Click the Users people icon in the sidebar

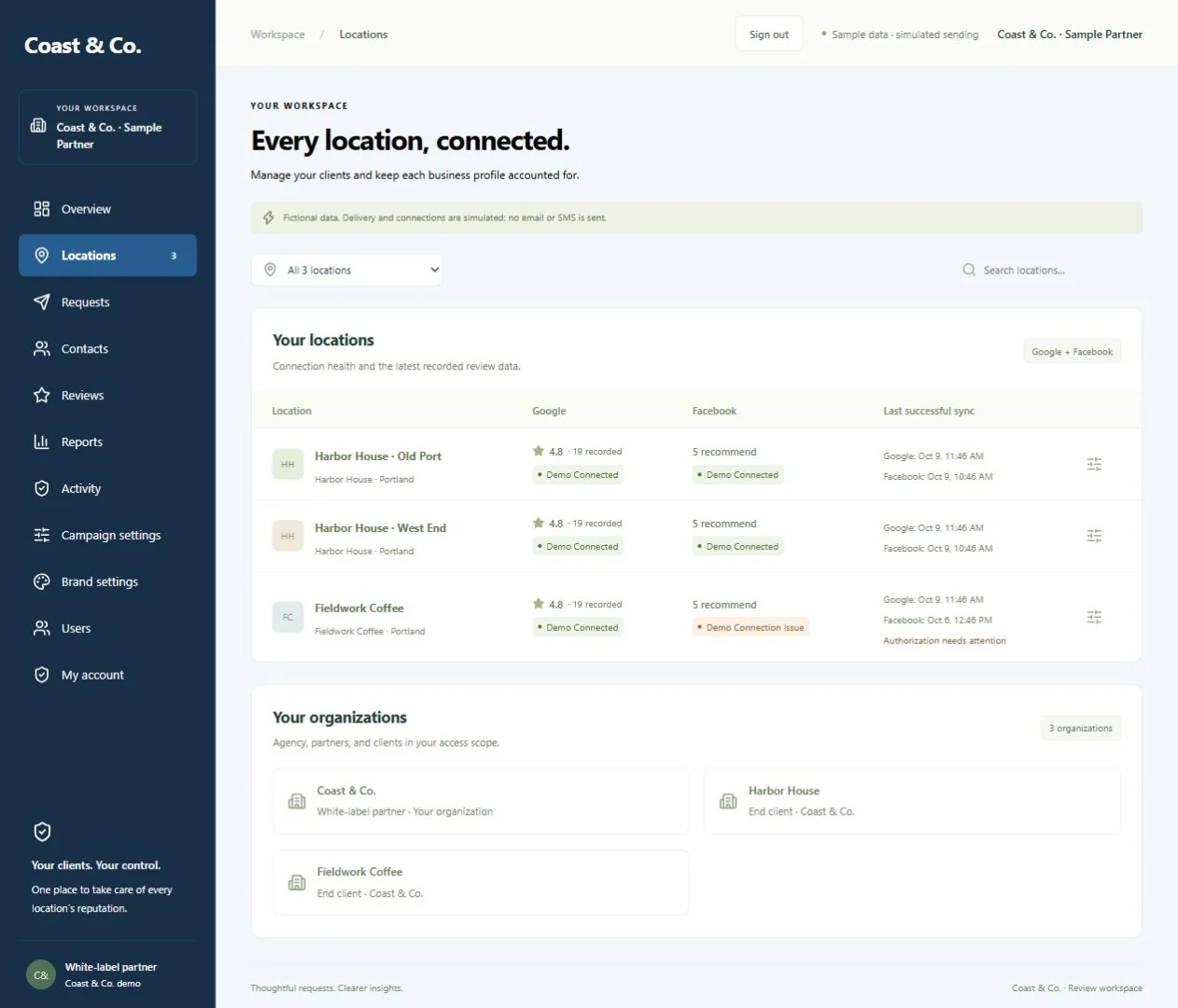point(41,629)
